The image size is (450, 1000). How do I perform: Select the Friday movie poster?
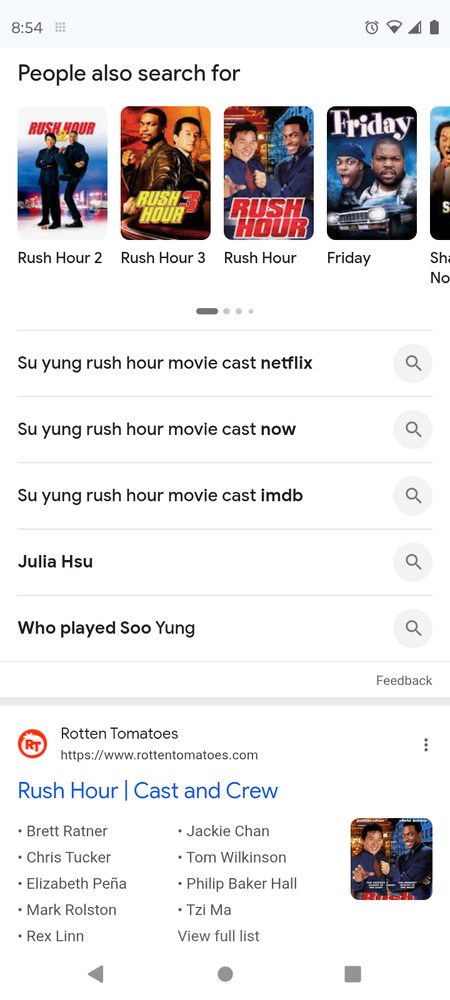pyautogui.click(x=372, y=173)
